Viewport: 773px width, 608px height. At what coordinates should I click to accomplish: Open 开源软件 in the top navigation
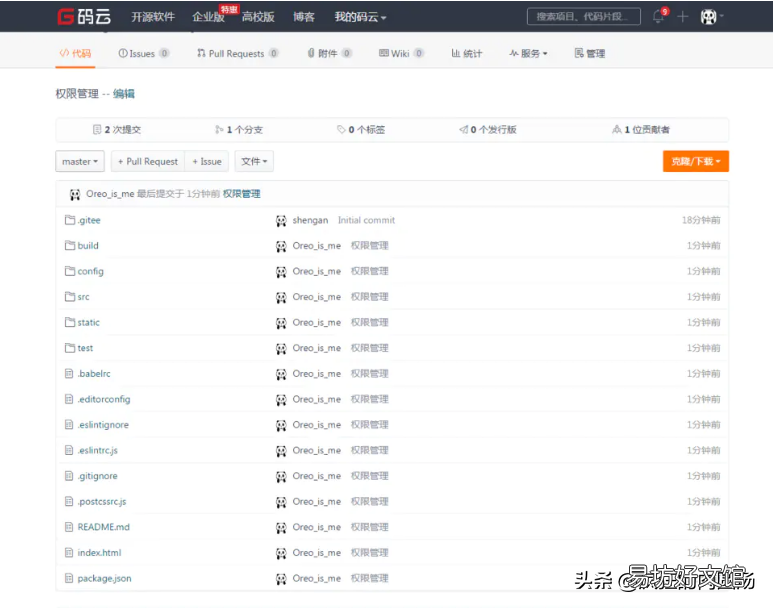click(153, 17)
